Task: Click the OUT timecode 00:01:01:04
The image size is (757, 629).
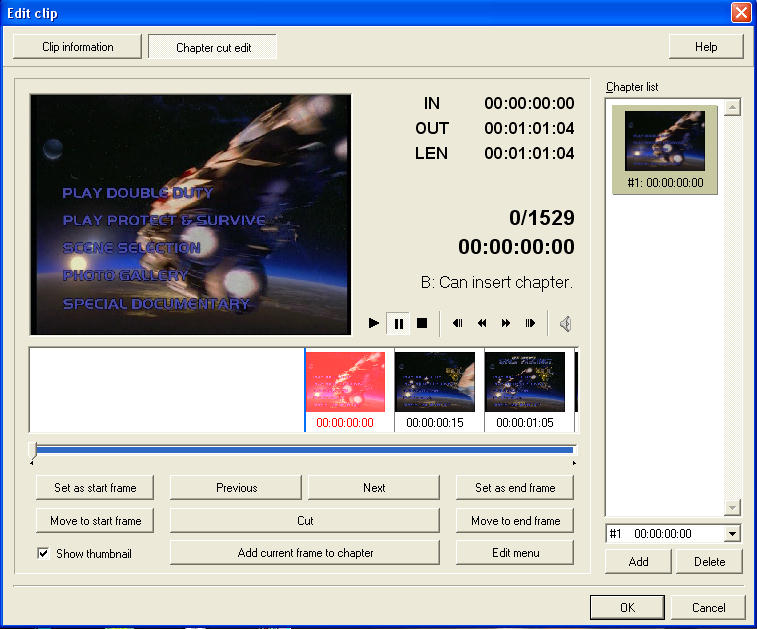Action: pos(529,128)
